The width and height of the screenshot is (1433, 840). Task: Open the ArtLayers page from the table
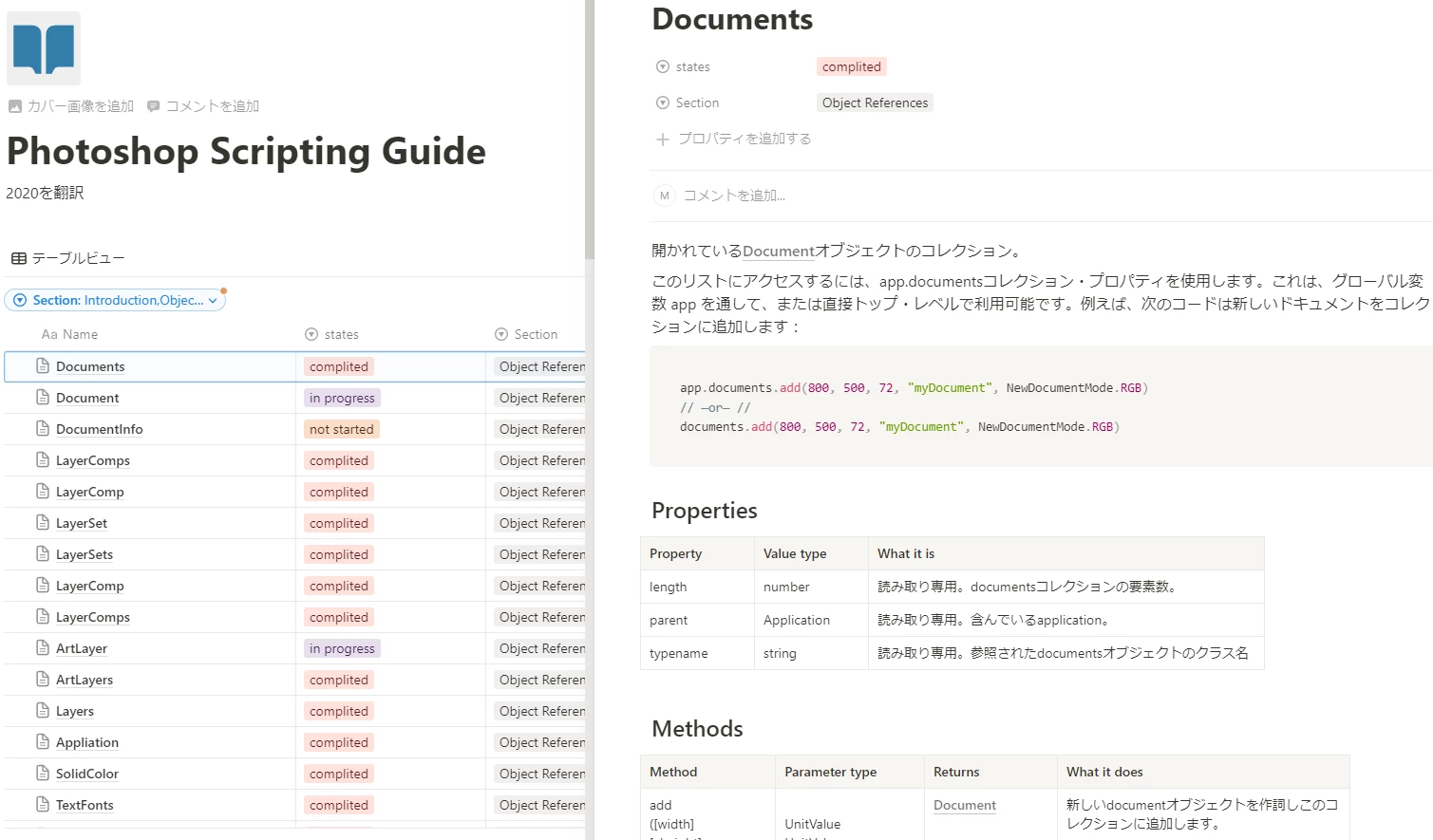[85, 680]
